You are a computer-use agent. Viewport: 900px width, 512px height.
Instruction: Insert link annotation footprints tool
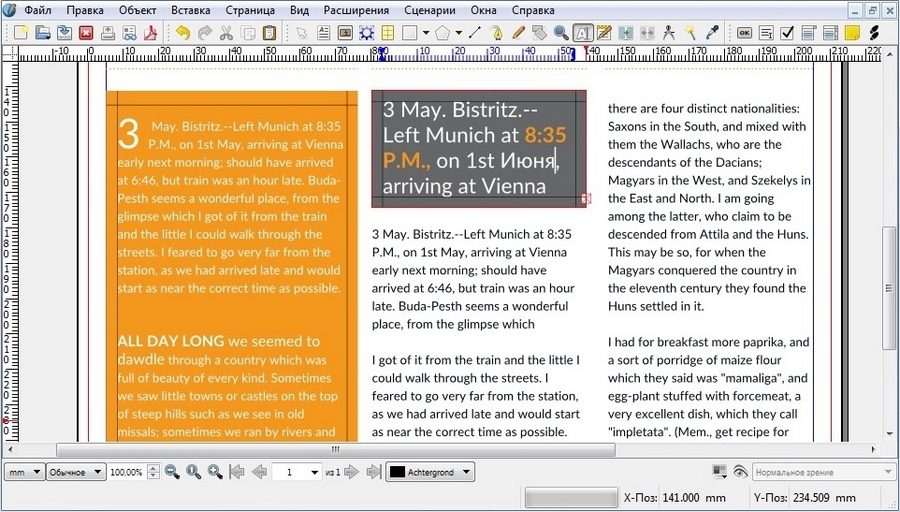coord(874,33)
